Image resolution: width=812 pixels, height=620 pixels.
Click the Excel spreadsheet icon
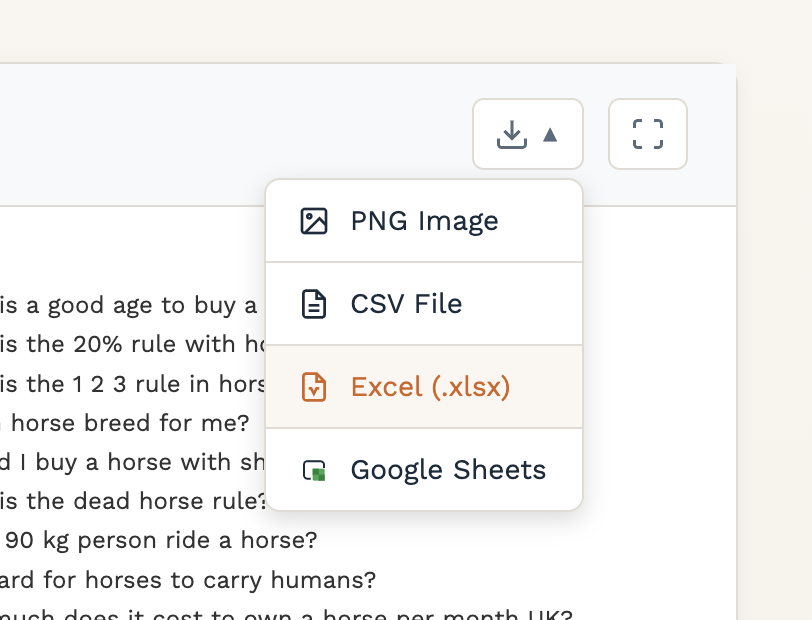314,387
